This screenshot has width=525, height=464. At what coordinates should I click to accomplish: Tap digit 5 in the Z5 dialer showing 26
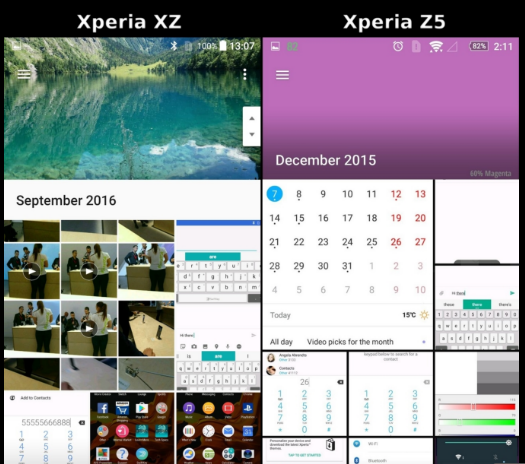tap(304, 406)
